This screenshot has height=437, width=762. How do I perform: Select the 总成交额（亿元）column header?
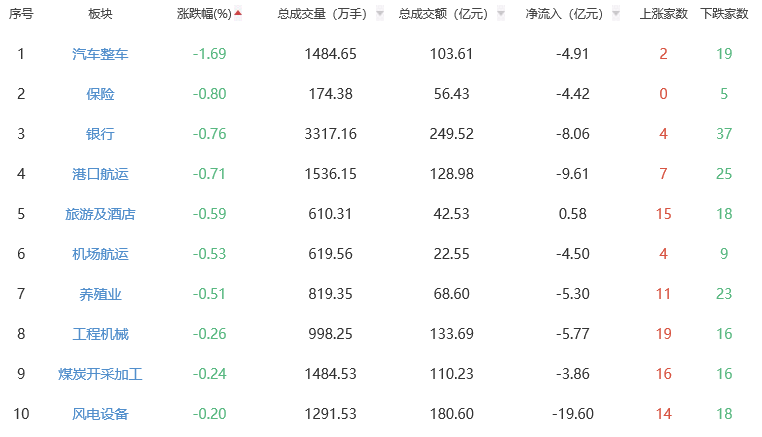point(443,14)
